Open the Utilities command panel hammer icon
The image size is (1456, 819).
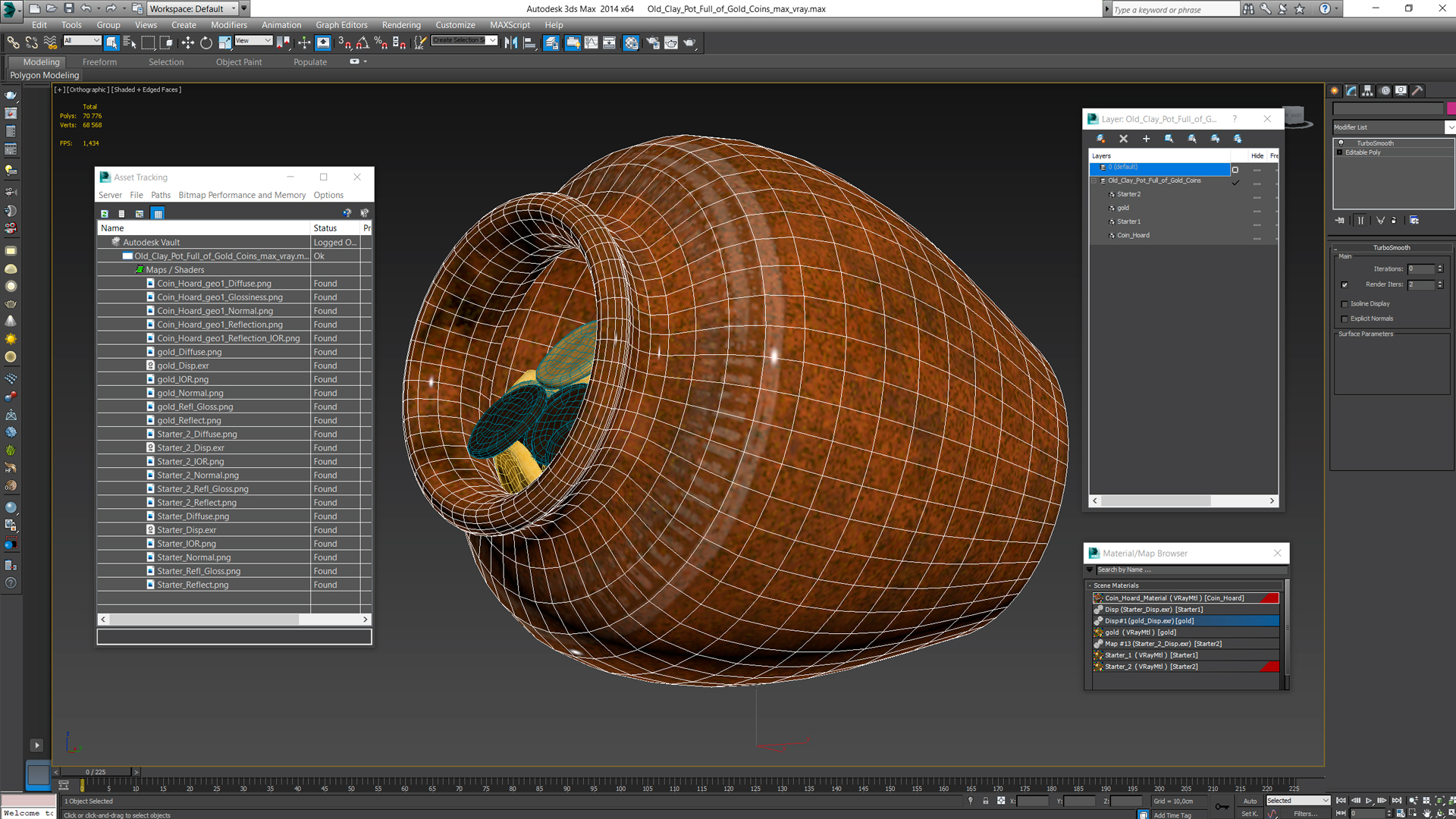pos(1417,90)
